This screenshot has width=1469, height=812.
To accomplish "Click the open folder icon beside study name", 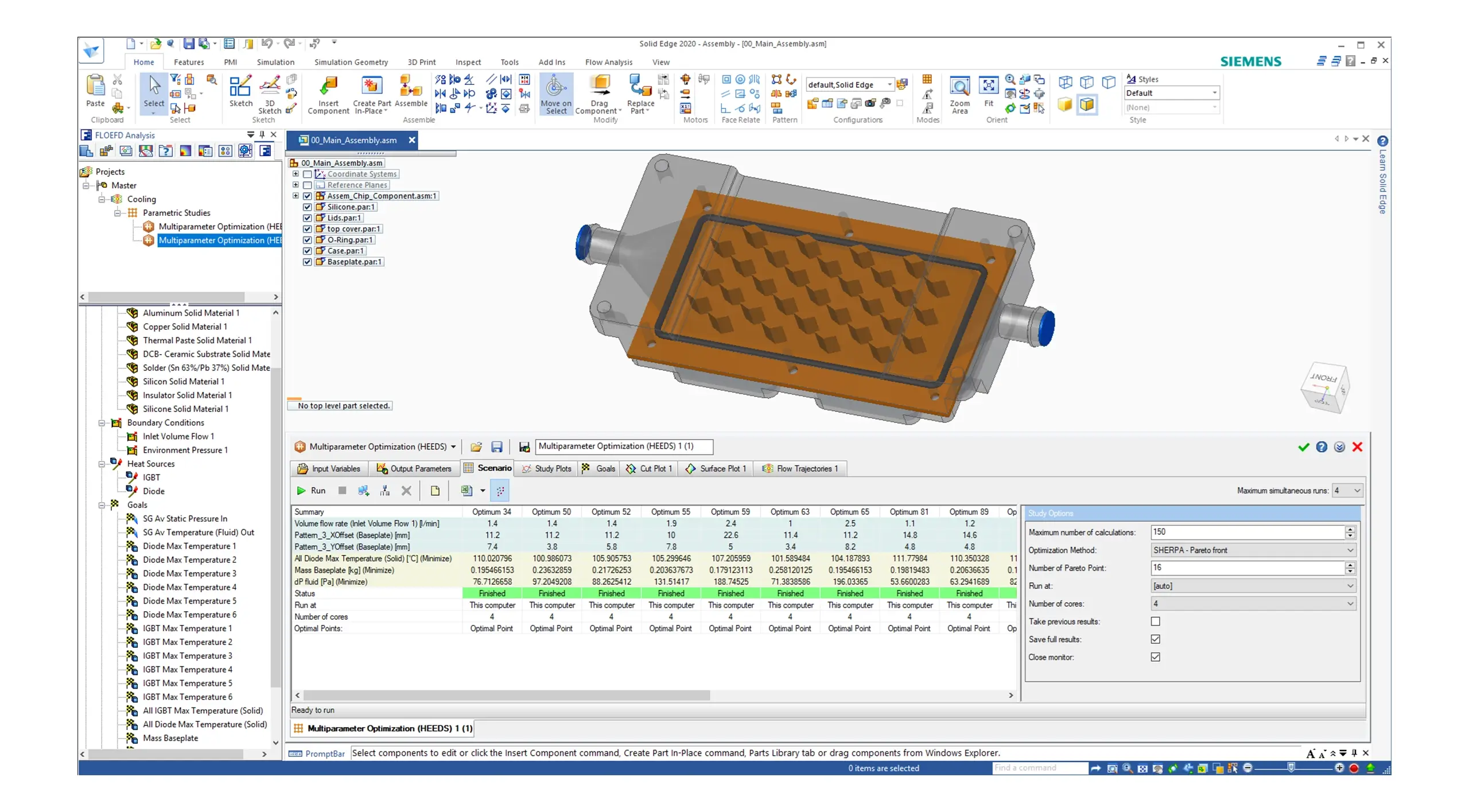I will click(x=476, y=447).
